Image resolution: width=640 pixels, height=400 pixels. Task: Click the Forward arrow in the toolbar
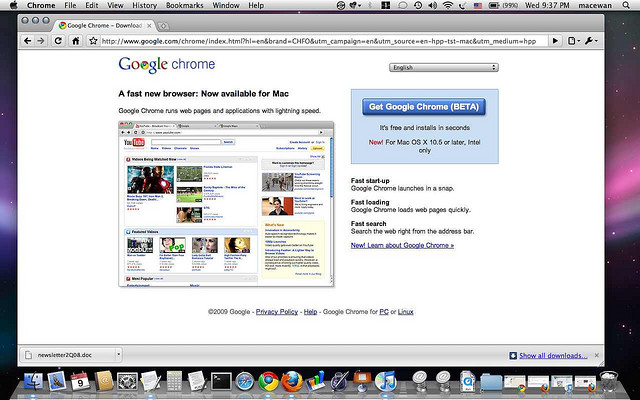[x=40, y=41]
